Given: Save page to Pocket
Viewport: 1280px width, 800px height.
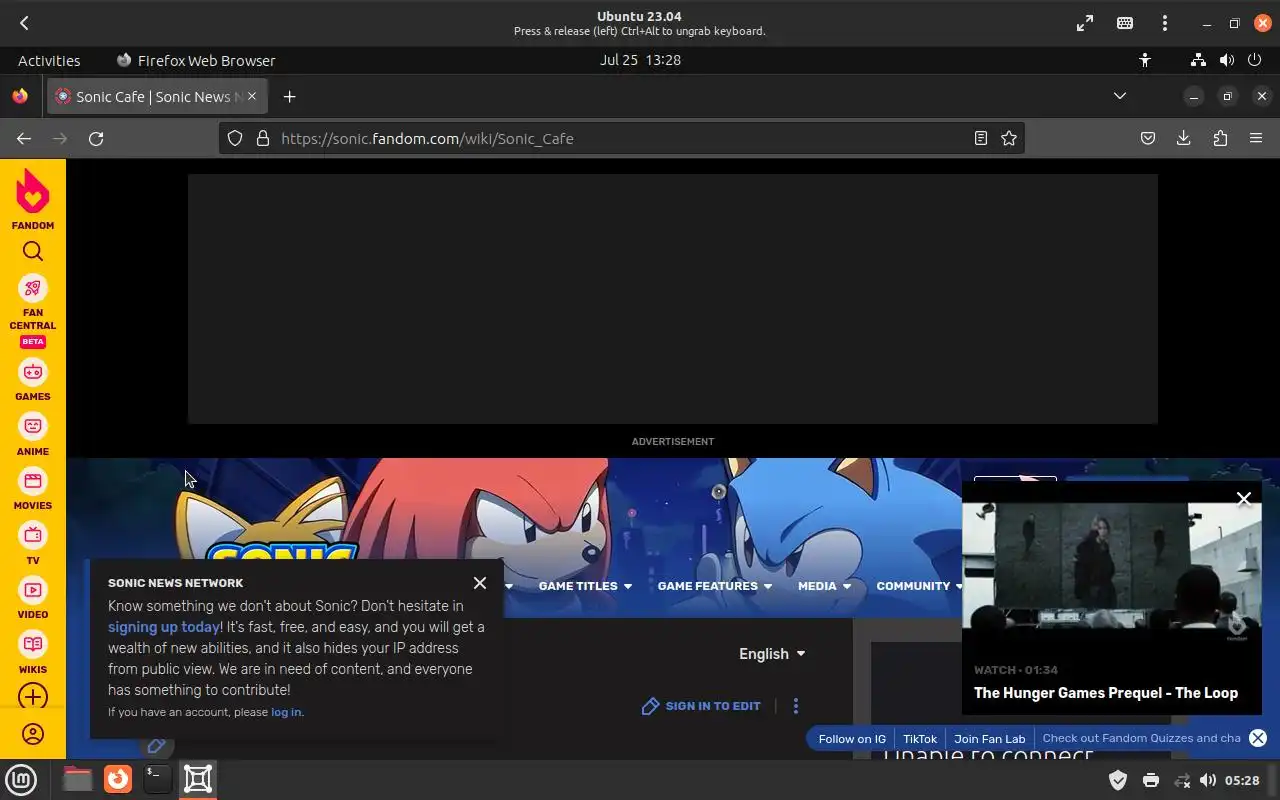Looking at the screenshot, I should pos(1148,139).
